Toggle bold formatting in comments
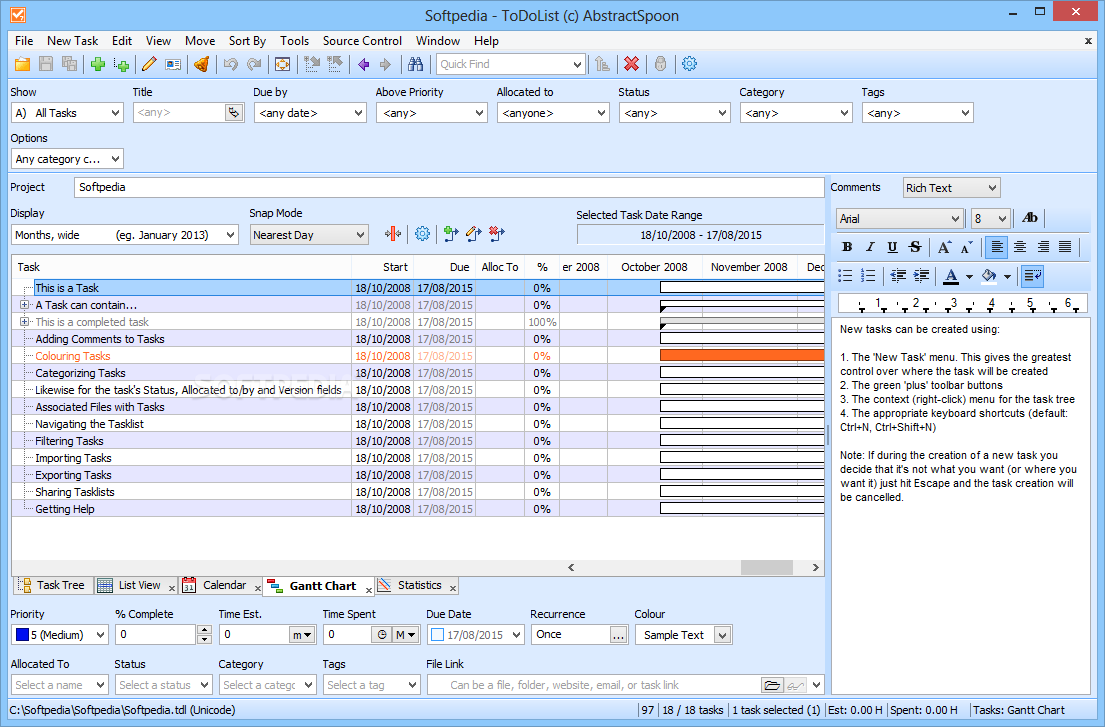The image size is (1105, 727). (847, 247)
